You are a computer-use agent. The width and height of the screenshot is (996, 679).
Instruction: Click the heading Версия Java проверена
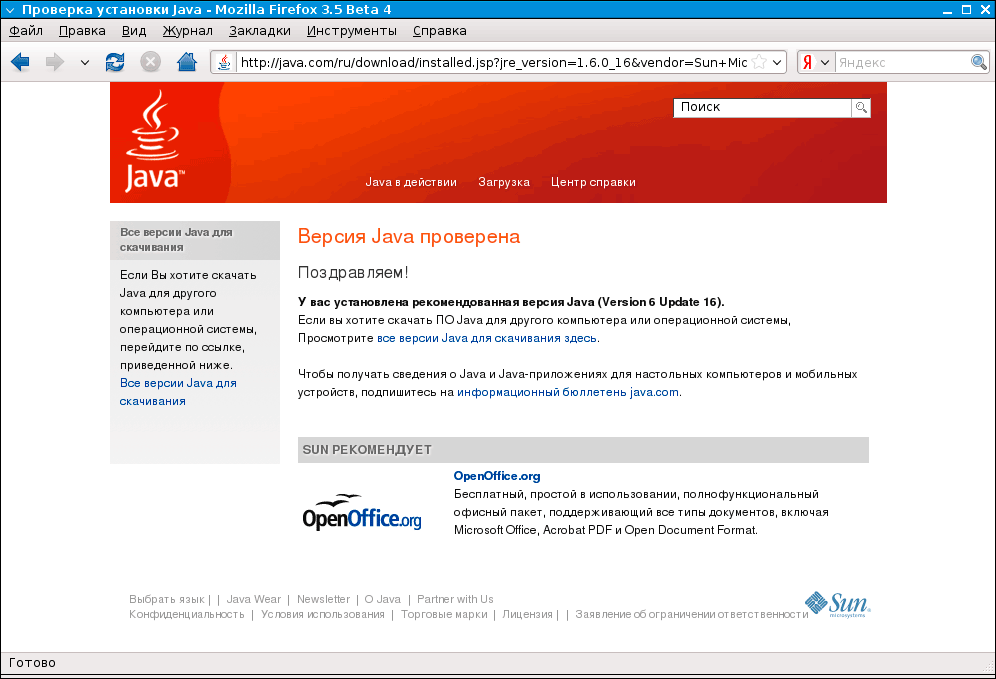pos(409,236)
